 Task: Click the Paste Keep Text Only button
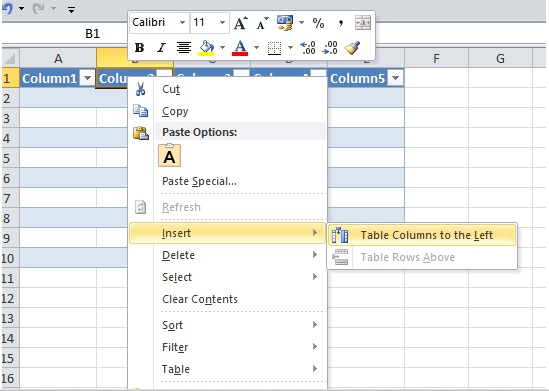tap(169, 155)
